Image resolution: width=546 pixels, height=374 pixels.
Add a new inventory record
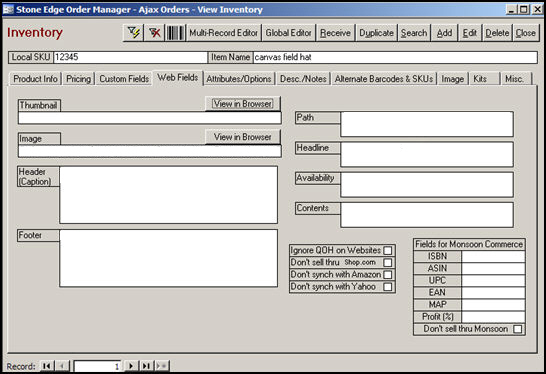tap(444, 33)
